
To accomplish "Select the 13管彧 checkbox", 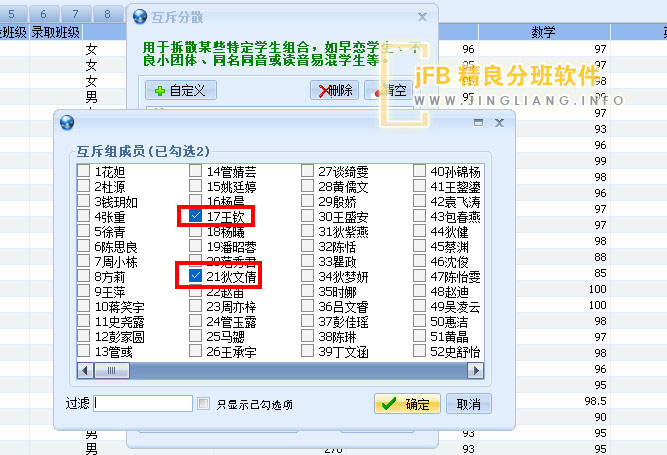I will tap(83, 351).
